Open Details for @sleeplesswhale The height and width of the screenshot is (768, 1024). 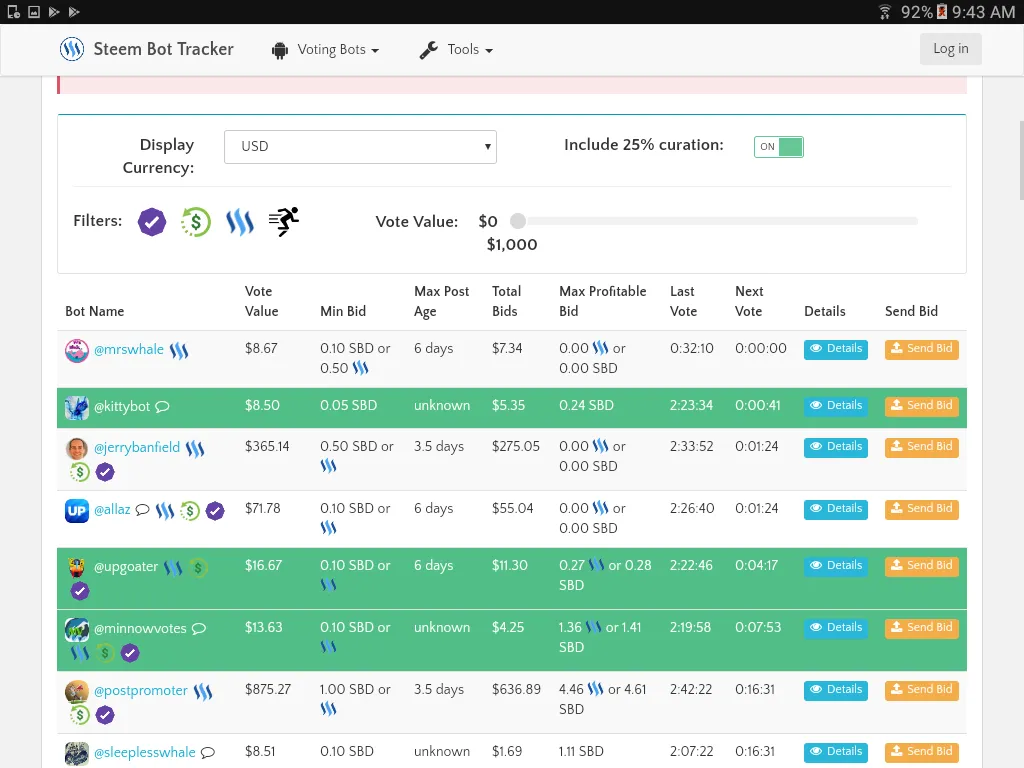(836, 752)
